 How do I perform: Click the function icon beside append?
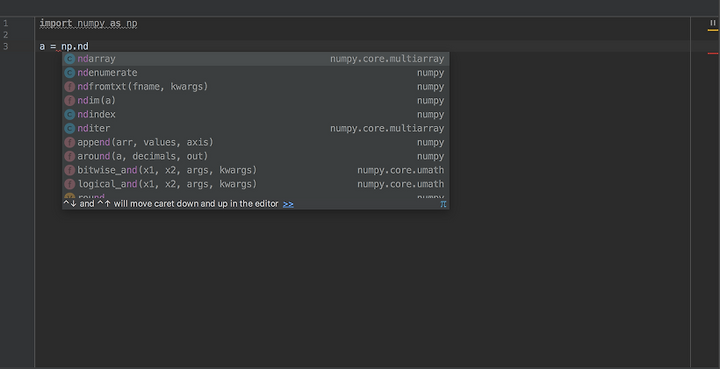(x=70, y=142)
